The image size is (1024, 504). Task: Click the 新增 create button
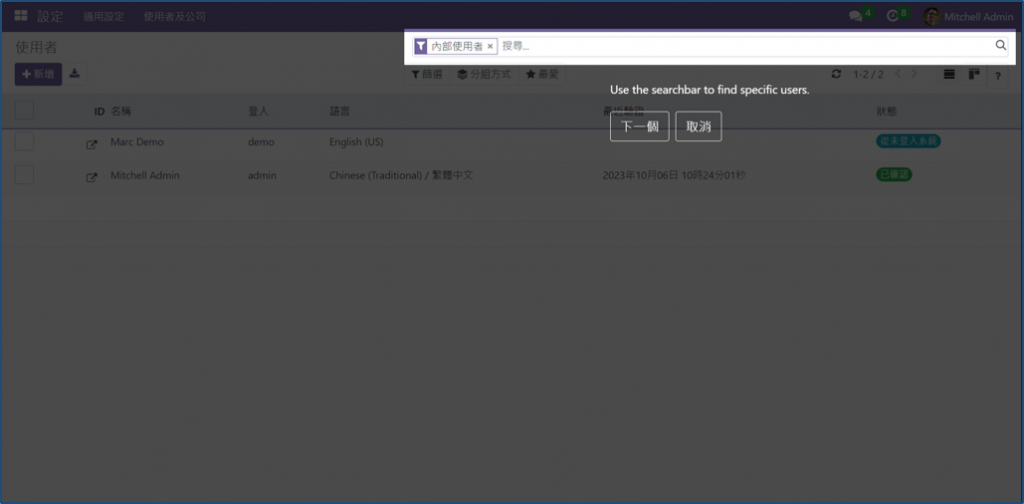click(x=39, y=74)
